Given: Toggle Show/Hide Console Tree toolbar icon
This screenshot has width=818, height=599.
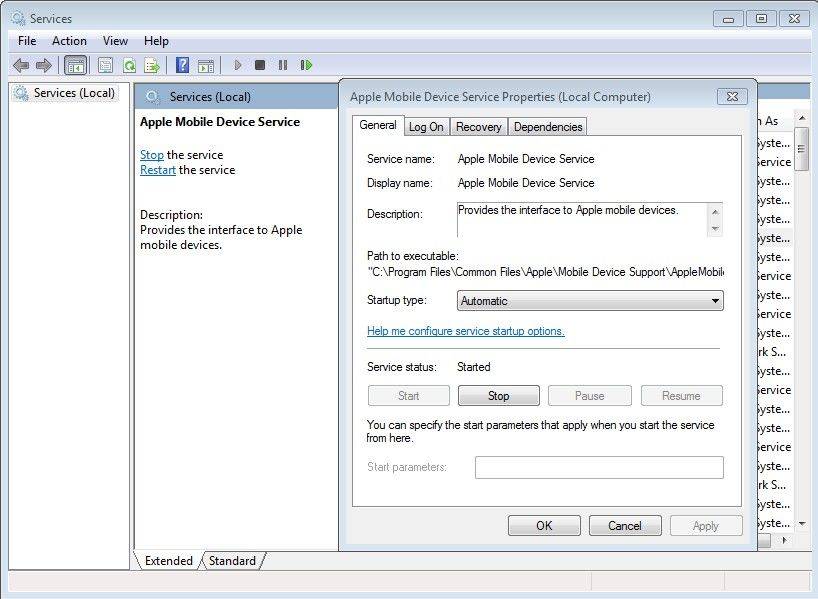Looking at the screenshot, I should click(x=75, y=66).
